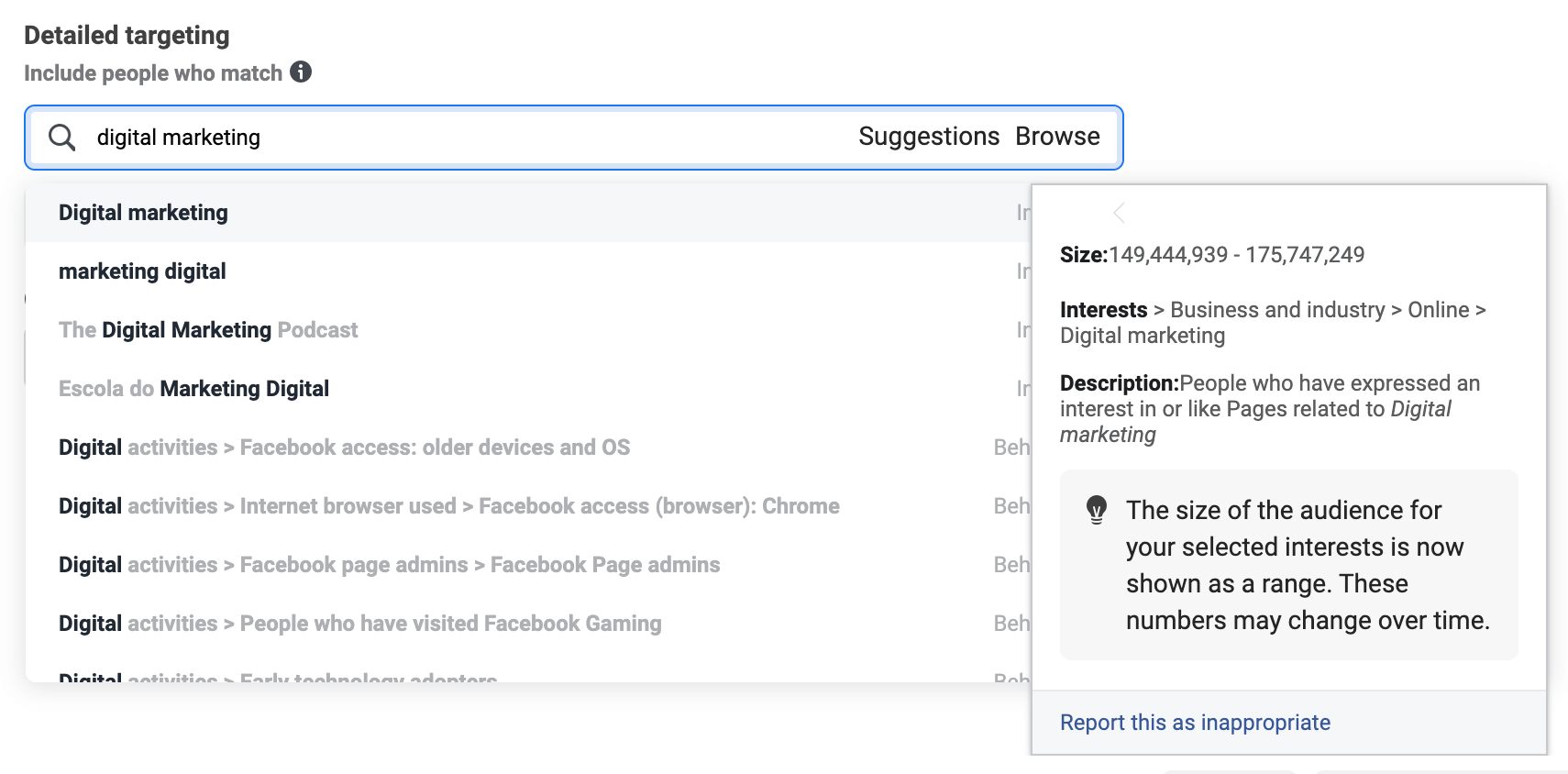The height and width of the screenshot is (774, 1568).
Task: Click the info icon beside Include people who match
Action: point(301,72)
